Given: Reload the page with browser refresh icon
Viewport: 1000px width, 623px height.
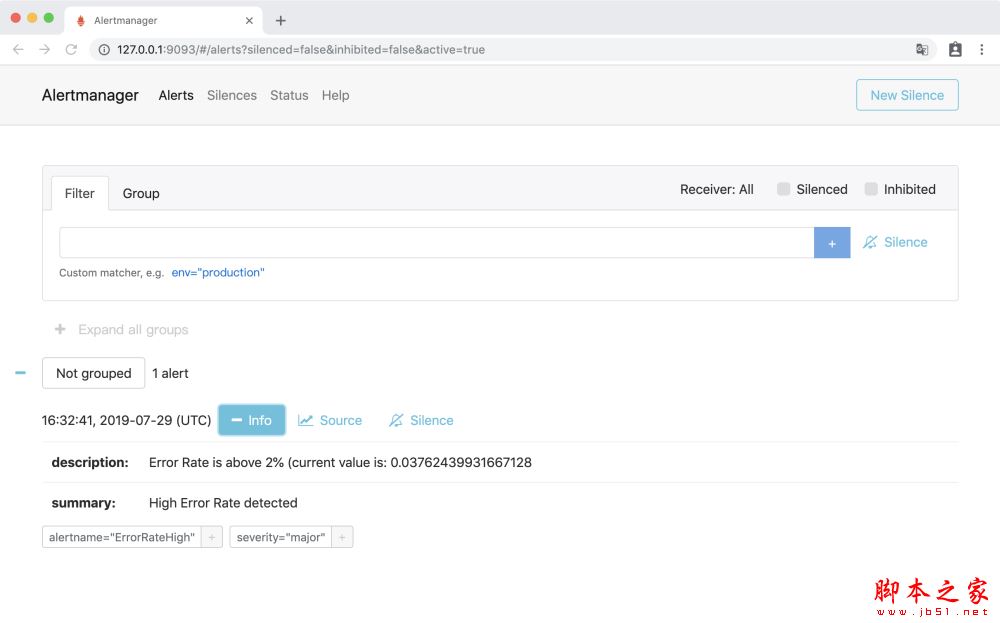Looking at the screenshot, I should [x=71, y=49].
